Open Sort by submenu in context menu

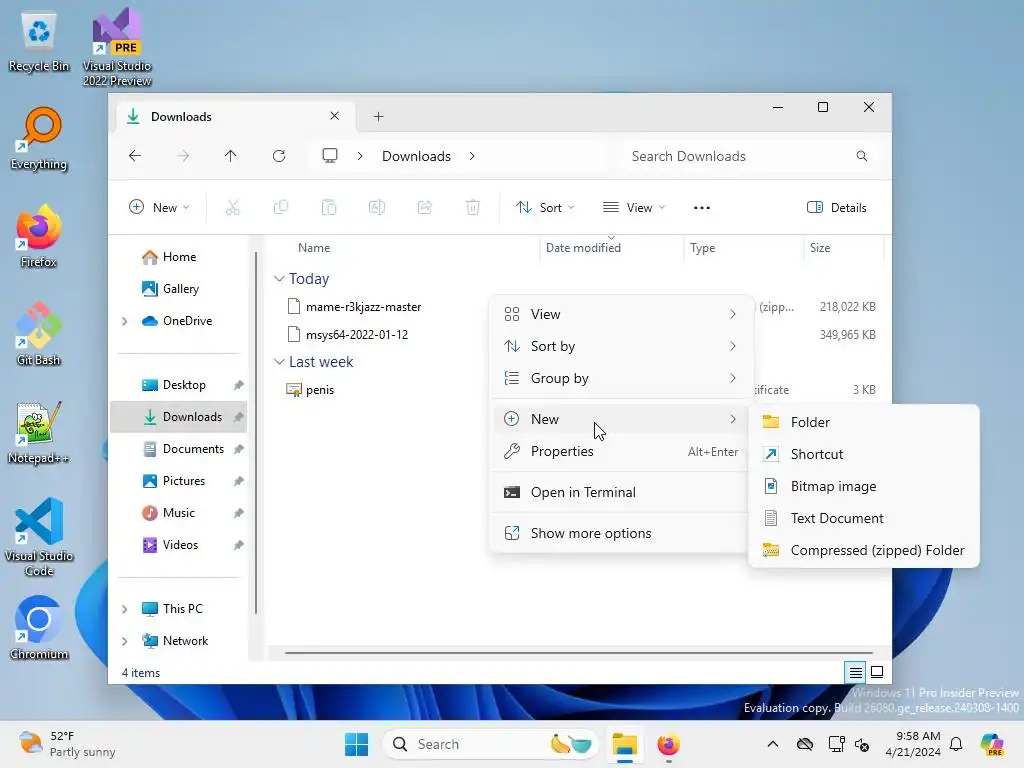[x=620, y=346]
